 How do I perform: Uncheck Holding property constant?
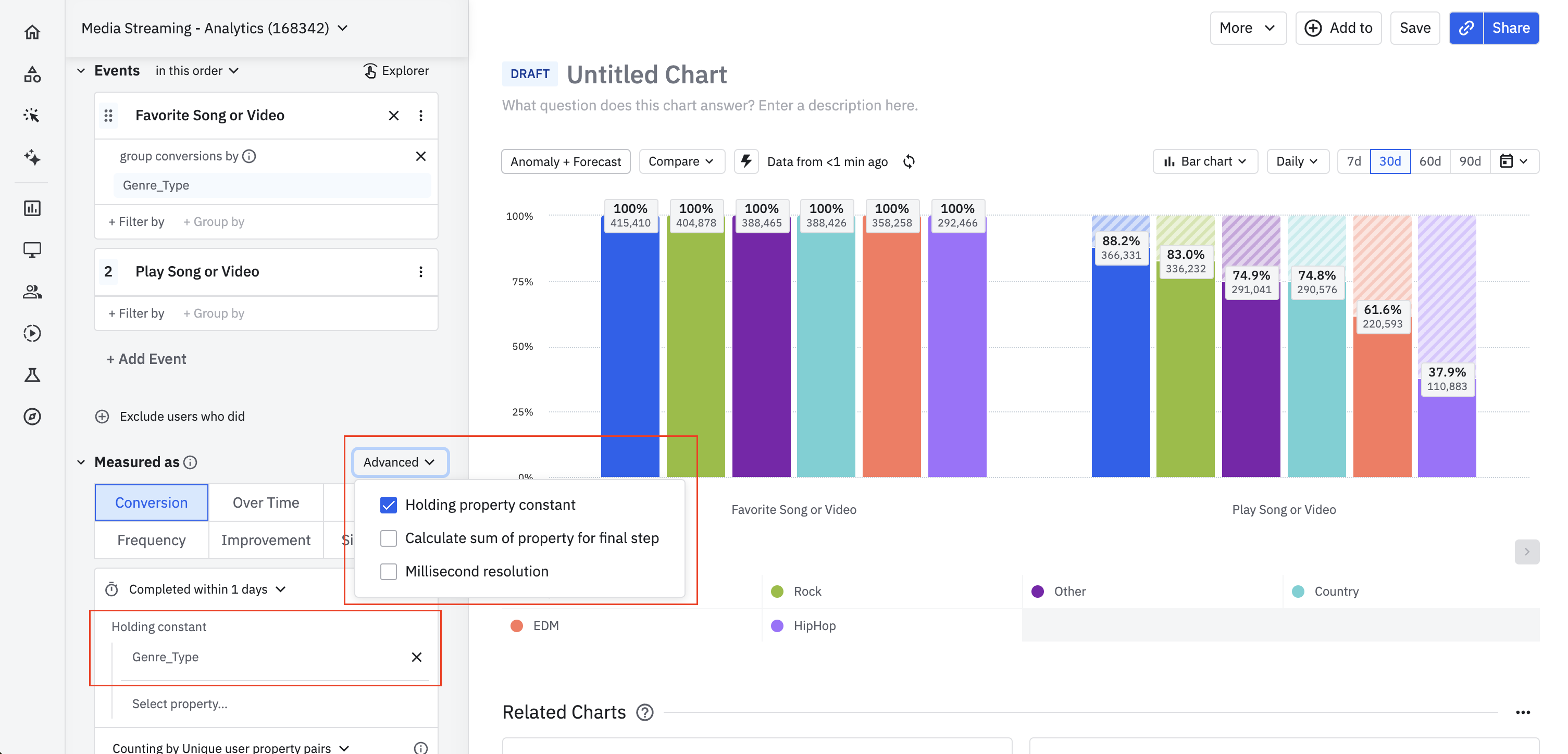pyautogui.click(x=388, y=505)
